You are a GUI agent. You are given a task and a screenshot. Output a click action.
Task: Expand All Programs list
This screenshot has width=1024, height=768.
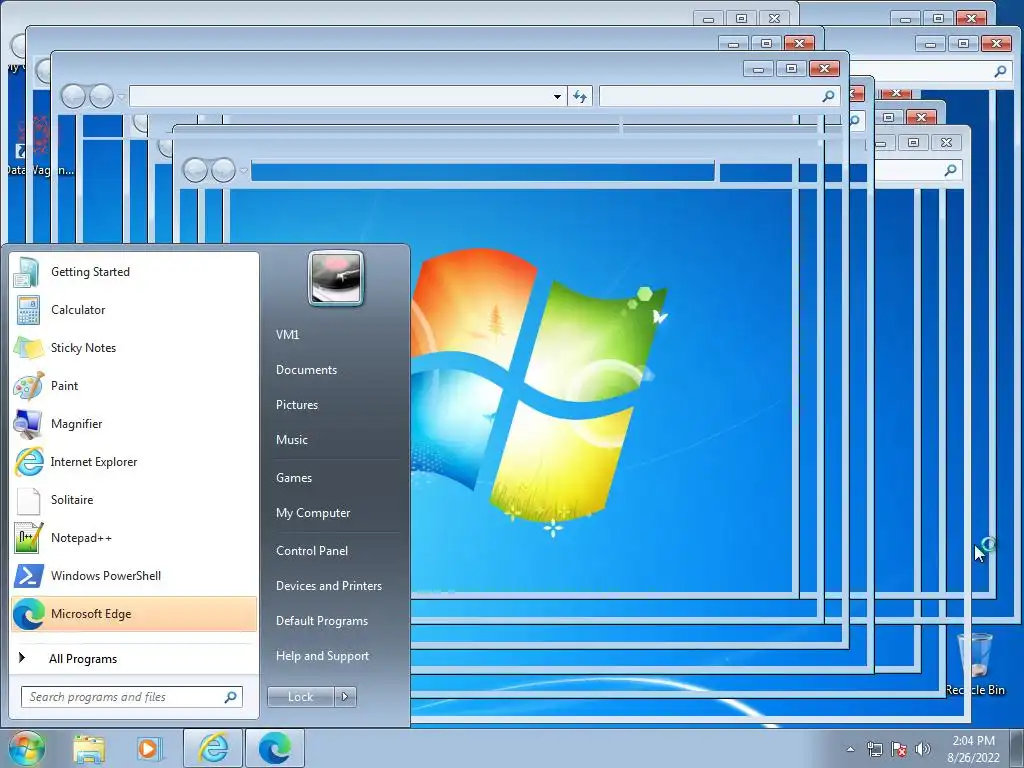coord(135,658)
